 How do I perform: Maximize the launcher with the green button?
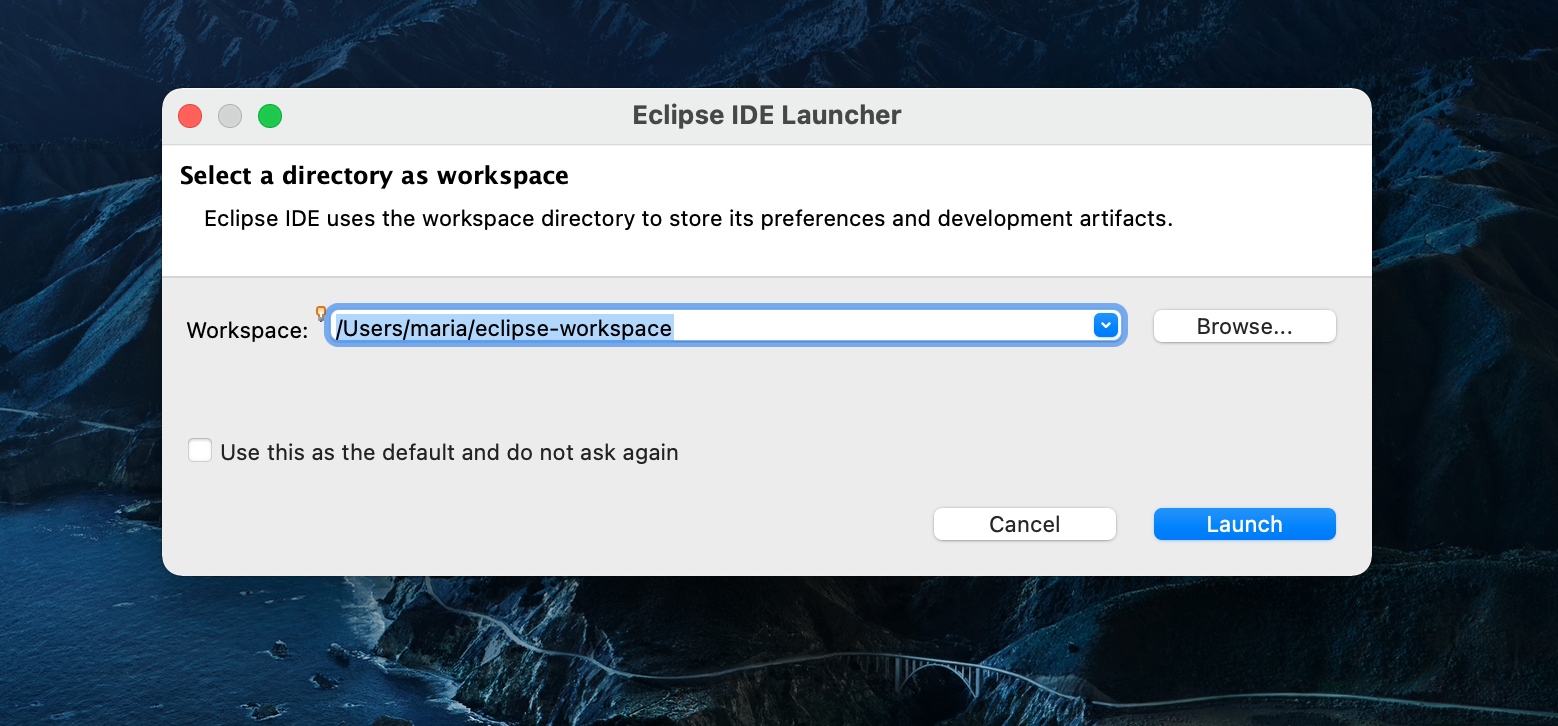pyautogui.click(x=270, y=116)
